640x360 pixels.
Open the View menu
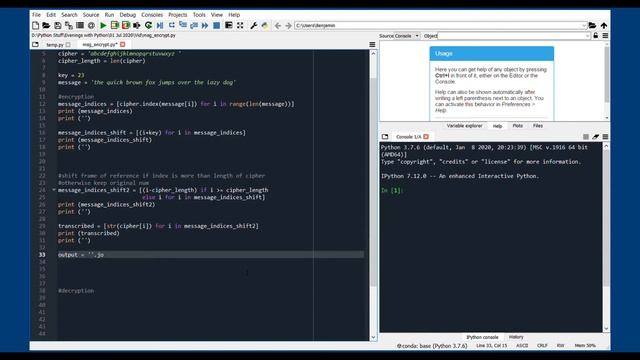pos(217,15)
